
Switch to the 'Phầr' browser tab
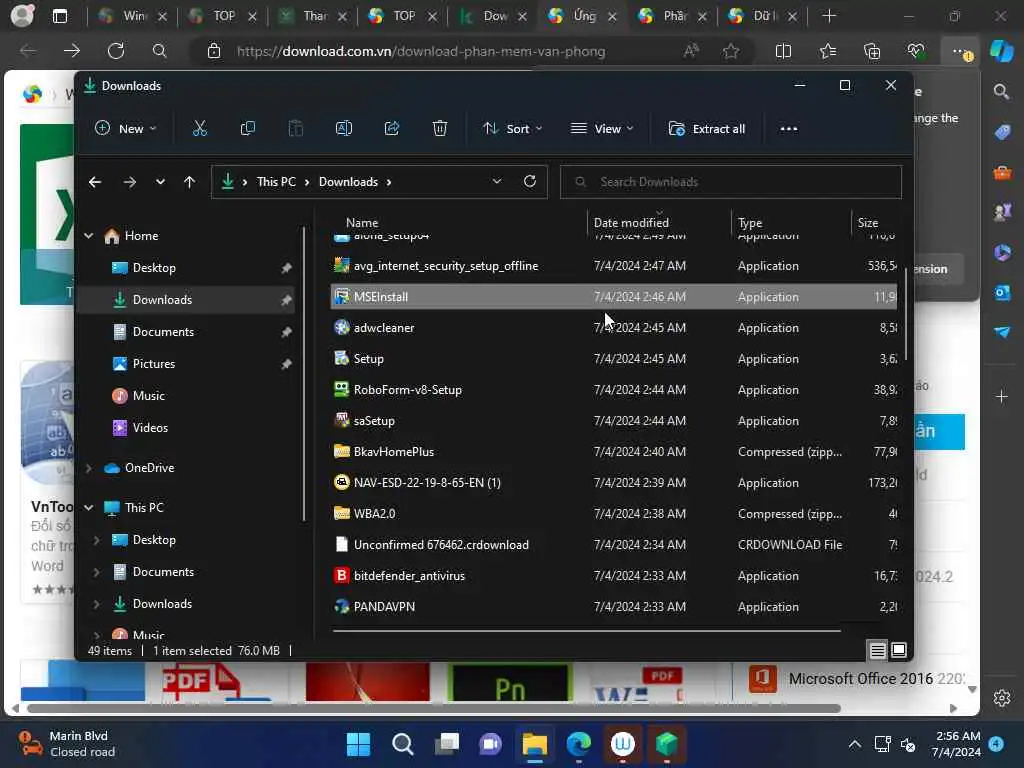(x=671, y=16)
